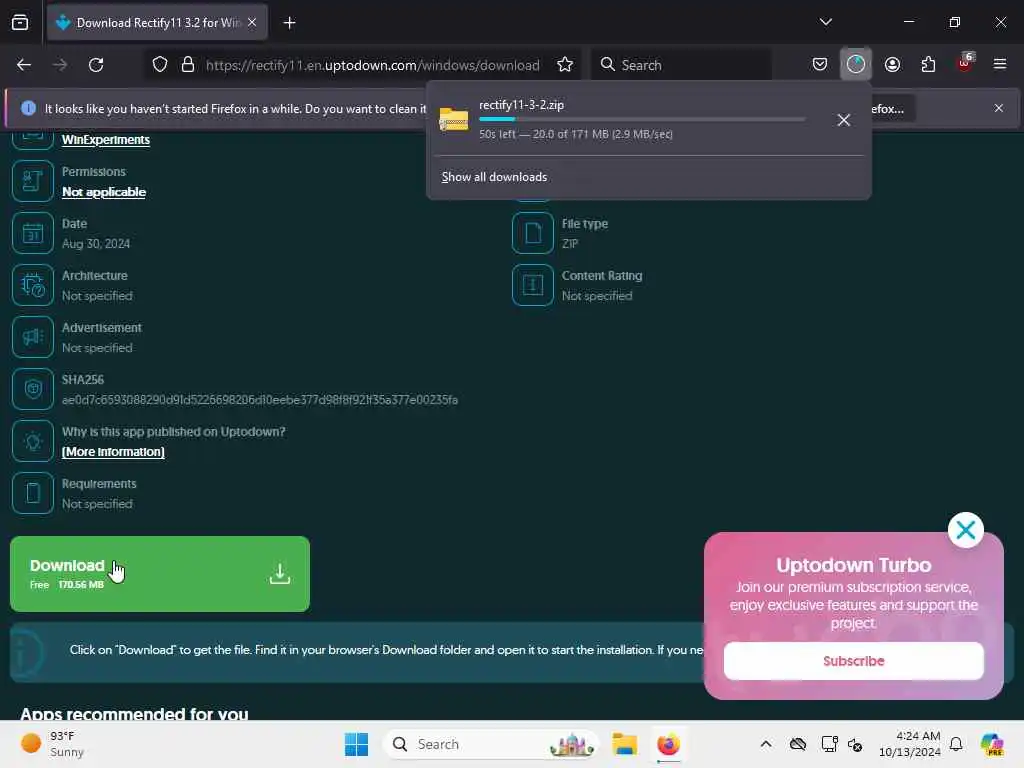
Task: Go back to the previous page
Action: coord(24,65)
